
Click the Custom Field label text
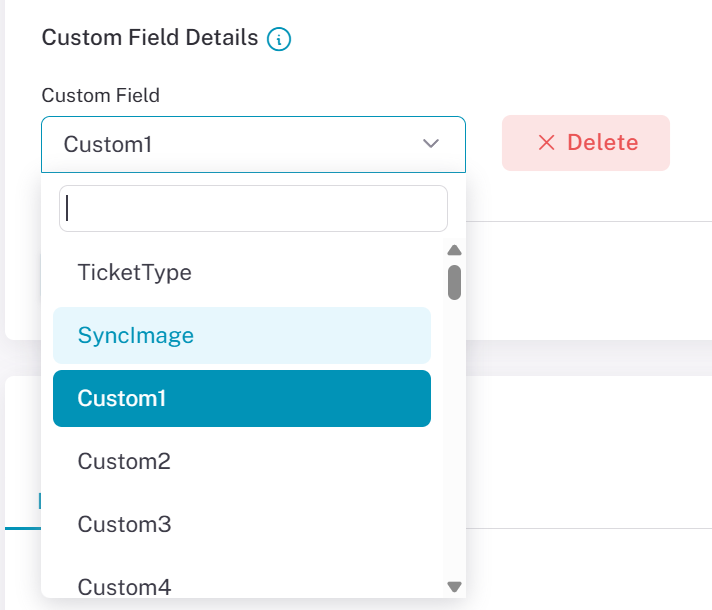(100, 95)
